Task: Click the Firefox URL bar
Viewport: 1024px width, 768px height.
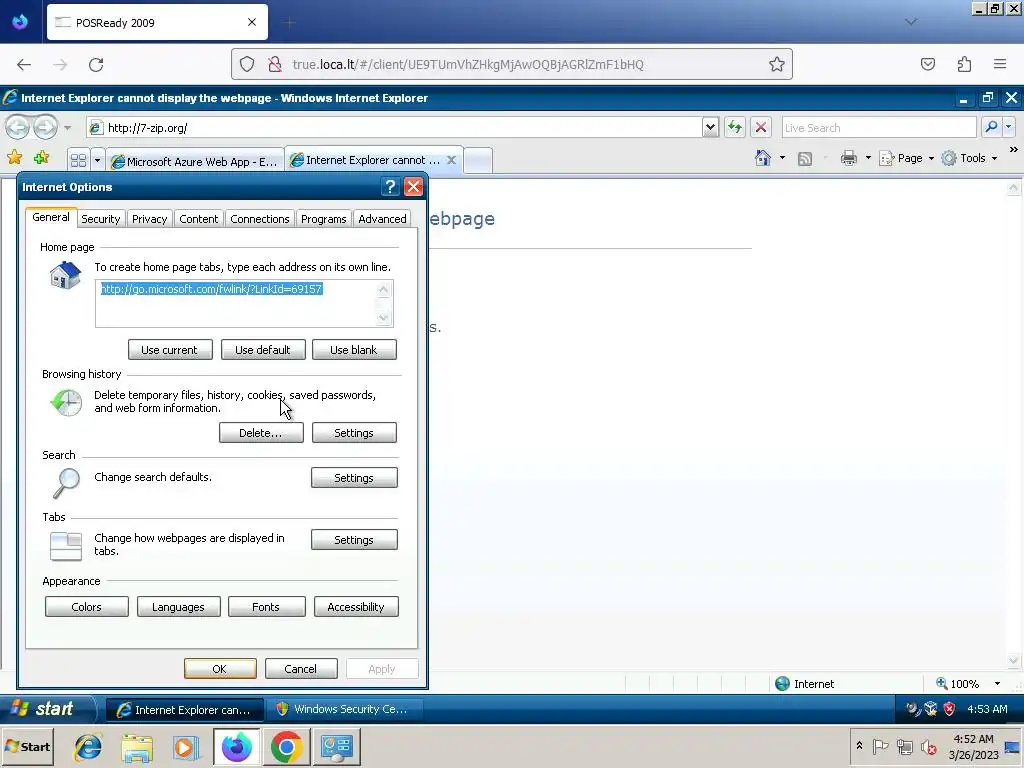Action: click(511, 64)
